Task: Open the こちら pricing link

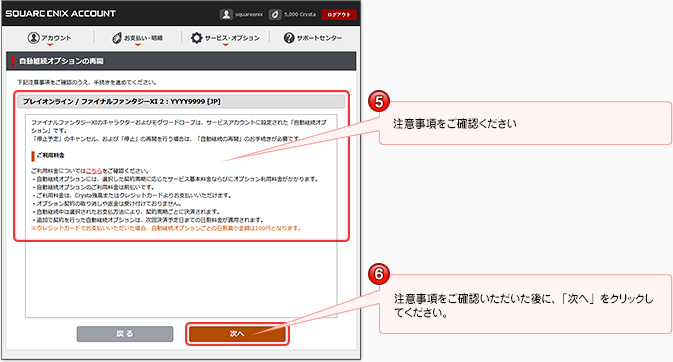Action: click(x=94, y=170)
